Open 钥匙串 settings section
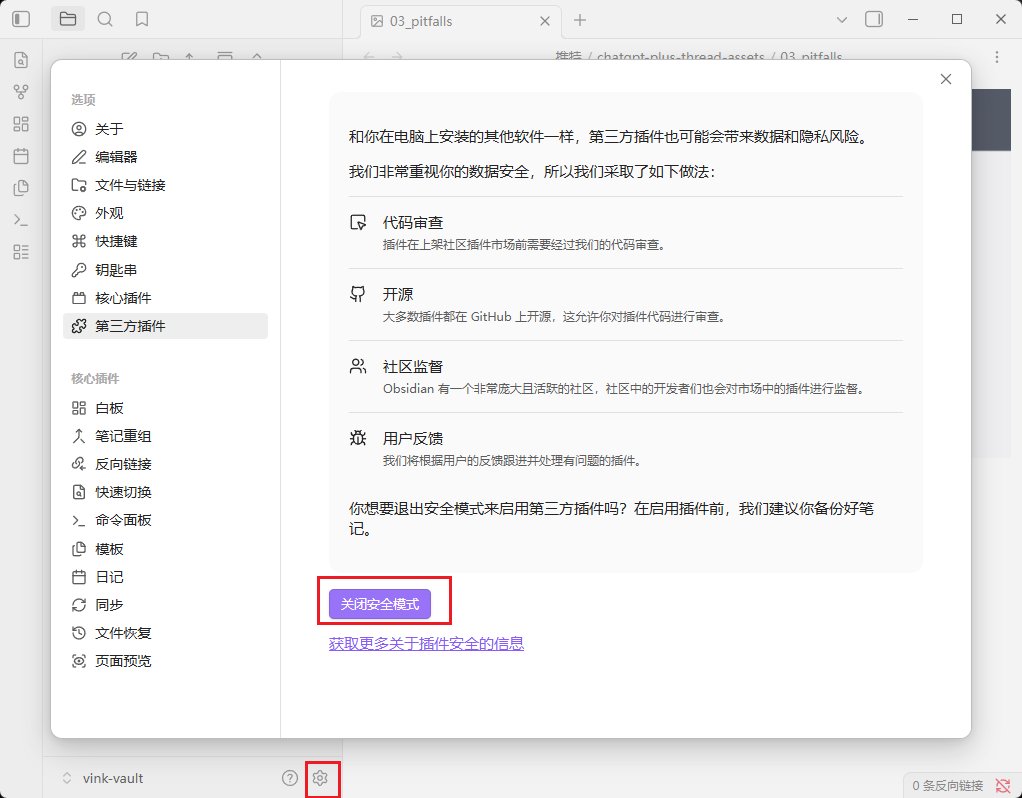The image size is (1022, 798). pos(166,270)
